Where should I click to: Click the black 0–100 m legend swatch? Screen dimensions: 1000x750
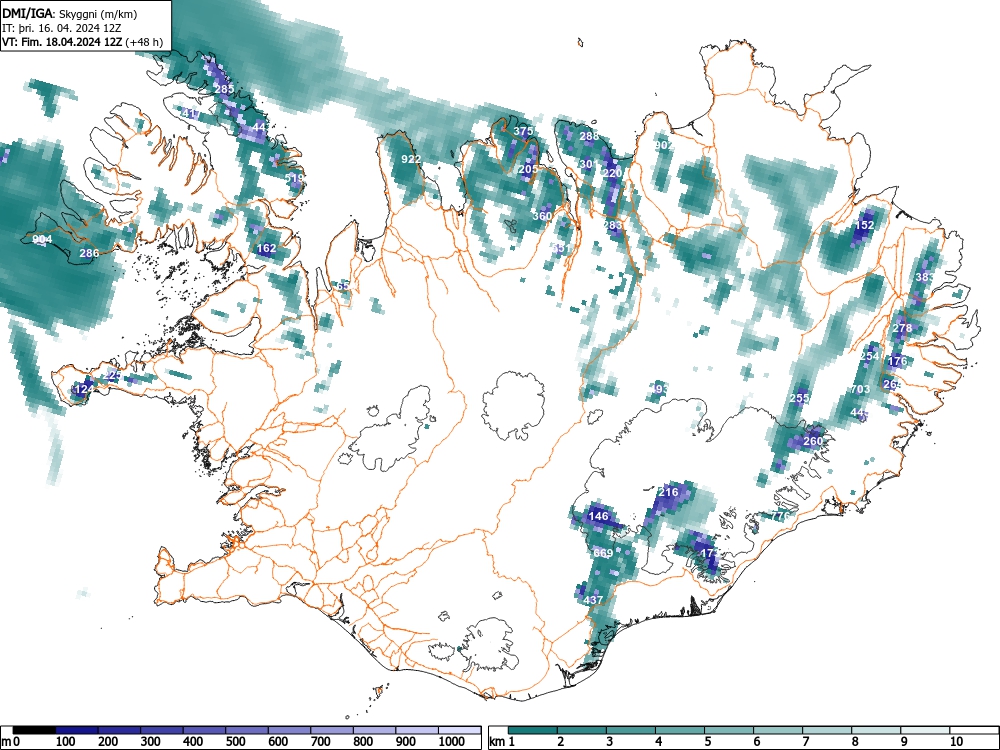point(34,730)
